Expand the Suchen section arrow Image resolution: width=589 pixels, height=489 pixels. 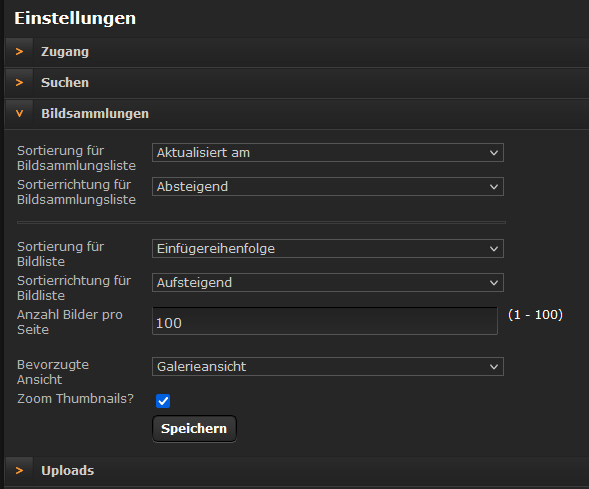point(19,83)
